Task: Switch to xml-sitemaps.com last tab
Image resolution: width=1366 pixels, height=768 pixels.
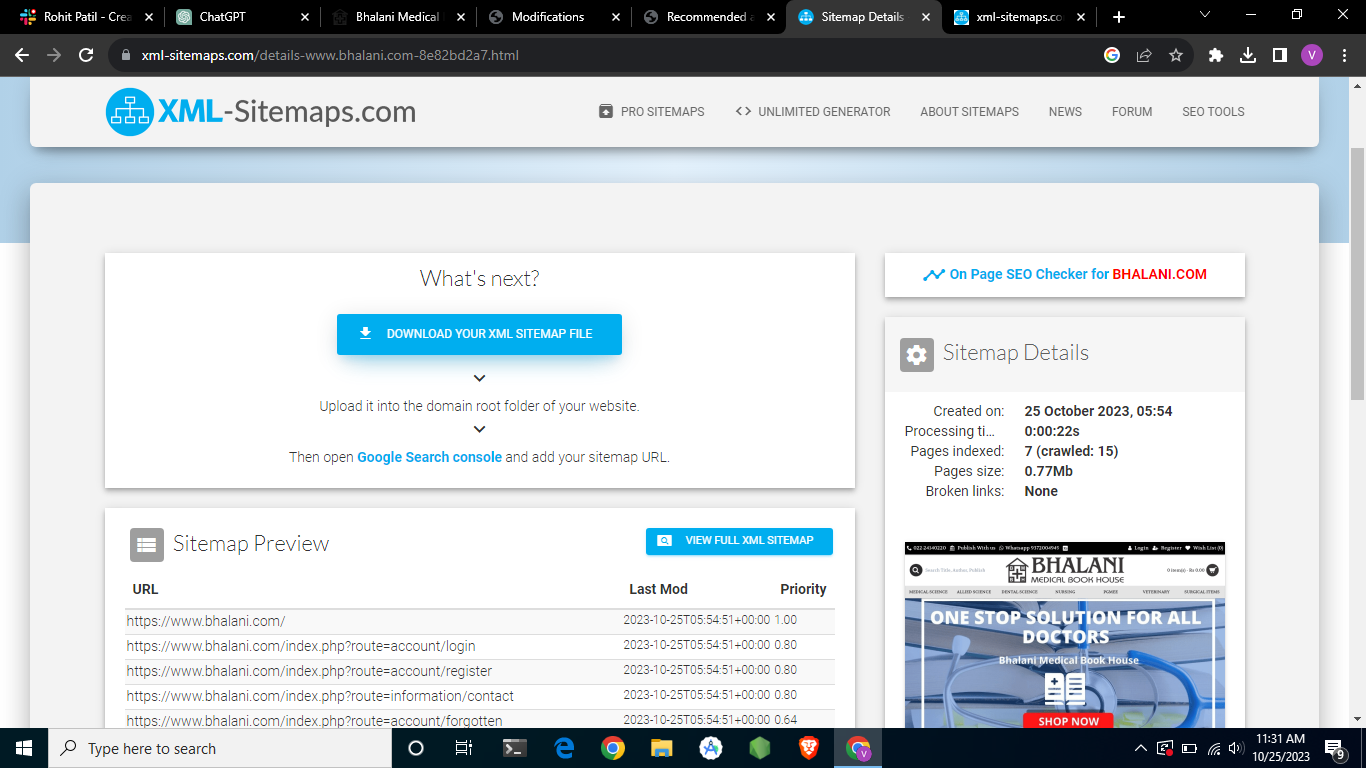Action: (x=1019, y=17)
